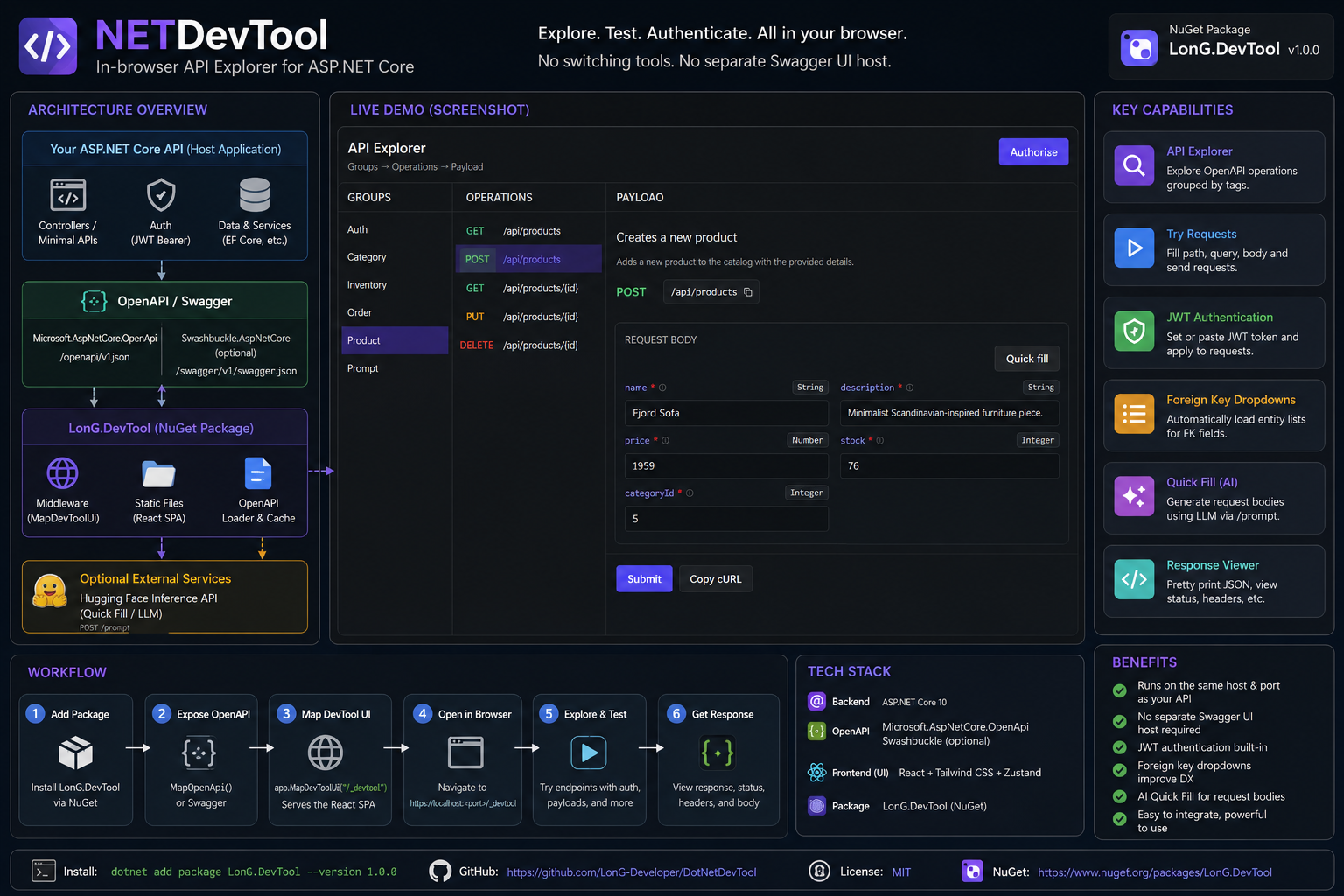The image size is (1344, 896).
Task: Click the Auth JWT Bearer shield icon
Action: click(161, 194)
